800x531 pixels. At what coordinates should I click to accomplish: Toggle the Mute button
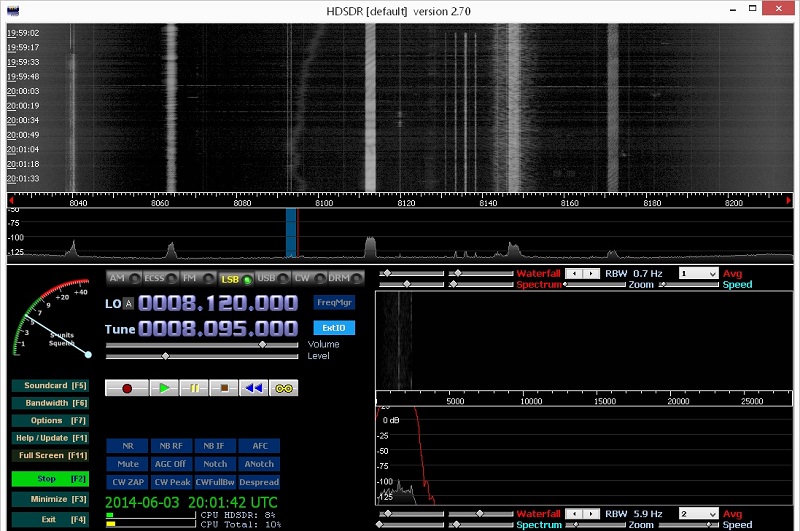tap(127, 464)
